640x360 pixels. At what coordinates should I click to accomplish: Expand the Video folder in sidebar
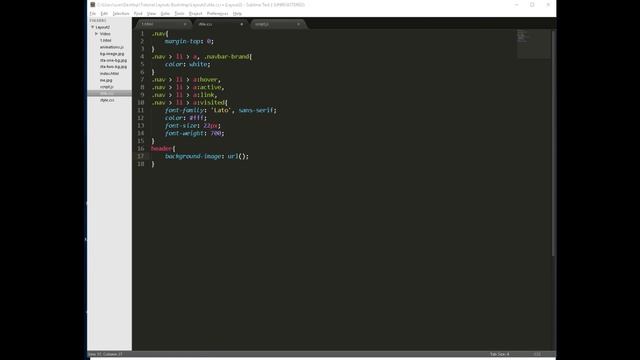[97, 33]
